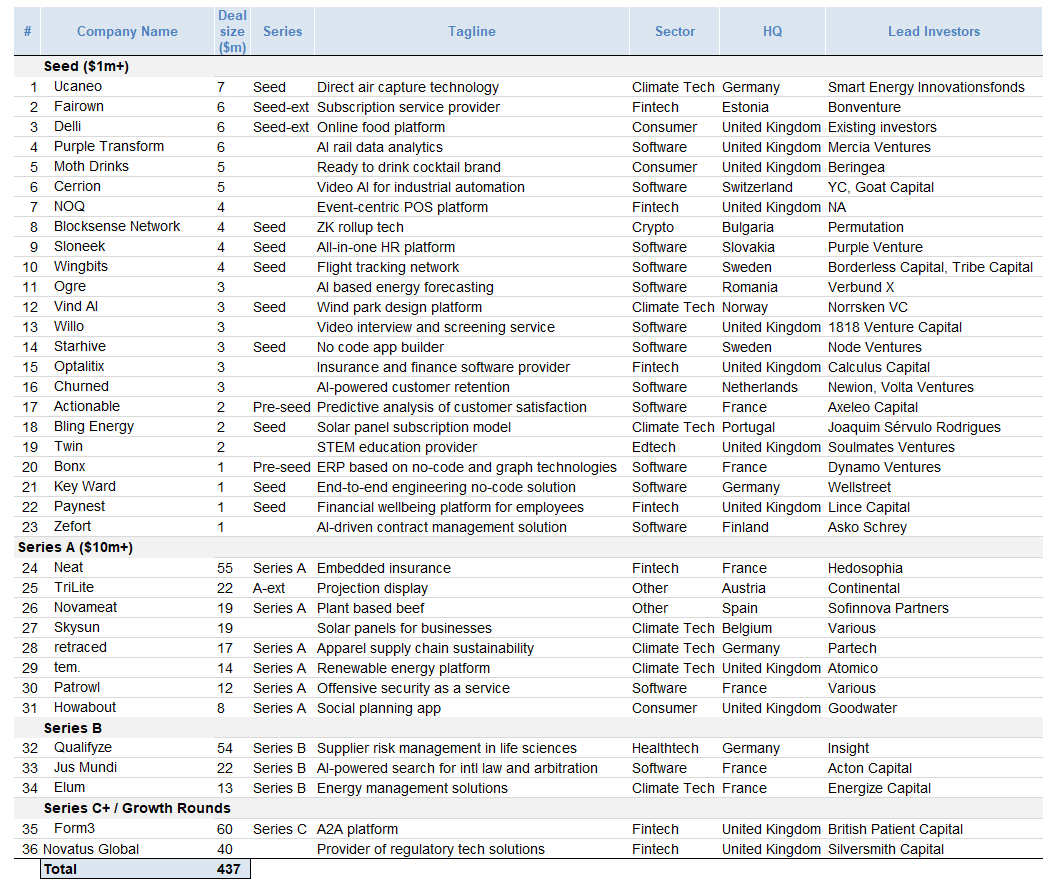This screenshot has width=1051, height=895.
Task: Click the "Wingbits" company name
Action: (x=80, y=267)
